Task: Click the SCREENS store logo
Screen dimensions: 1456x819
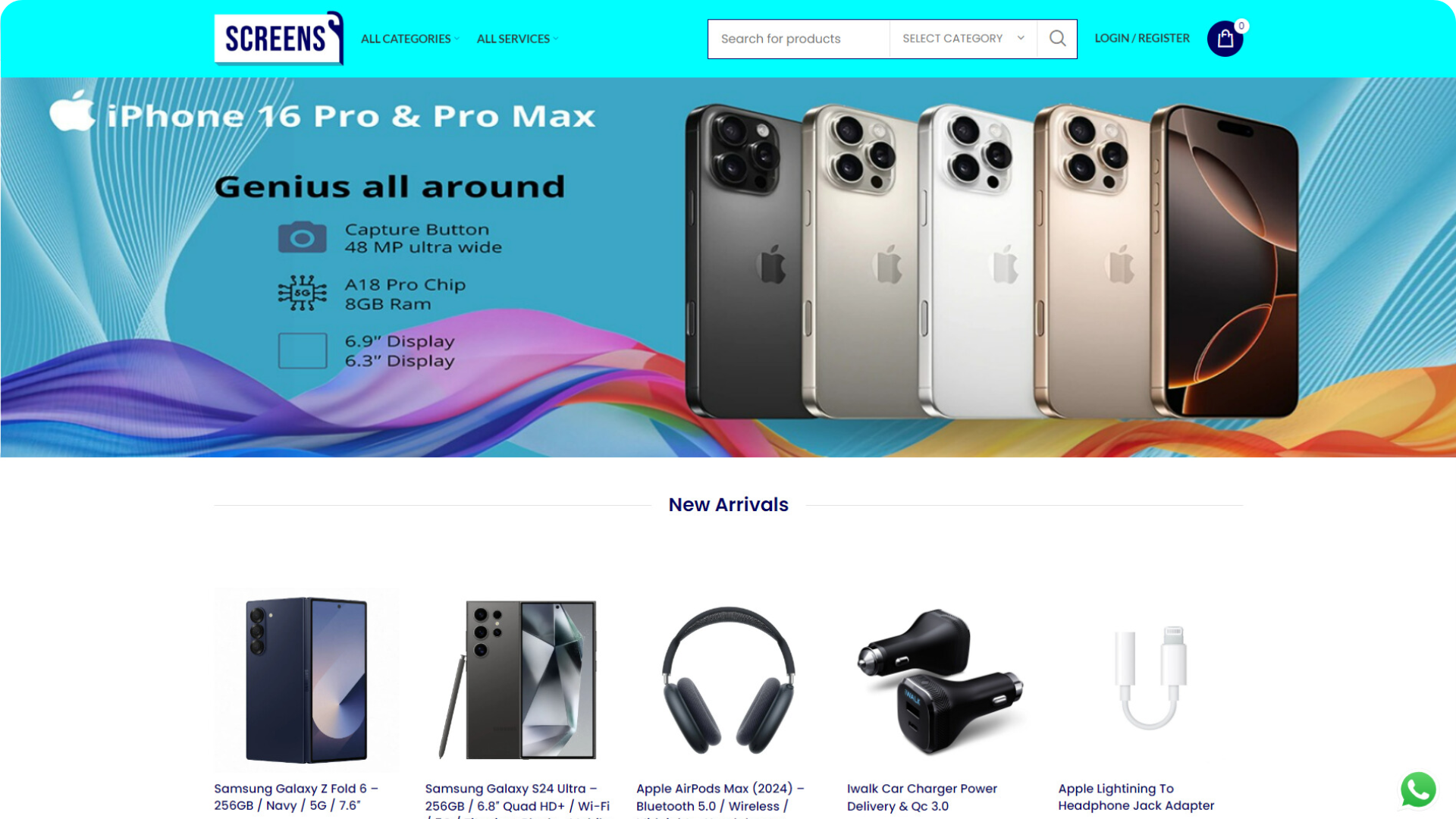Action: 278,38
